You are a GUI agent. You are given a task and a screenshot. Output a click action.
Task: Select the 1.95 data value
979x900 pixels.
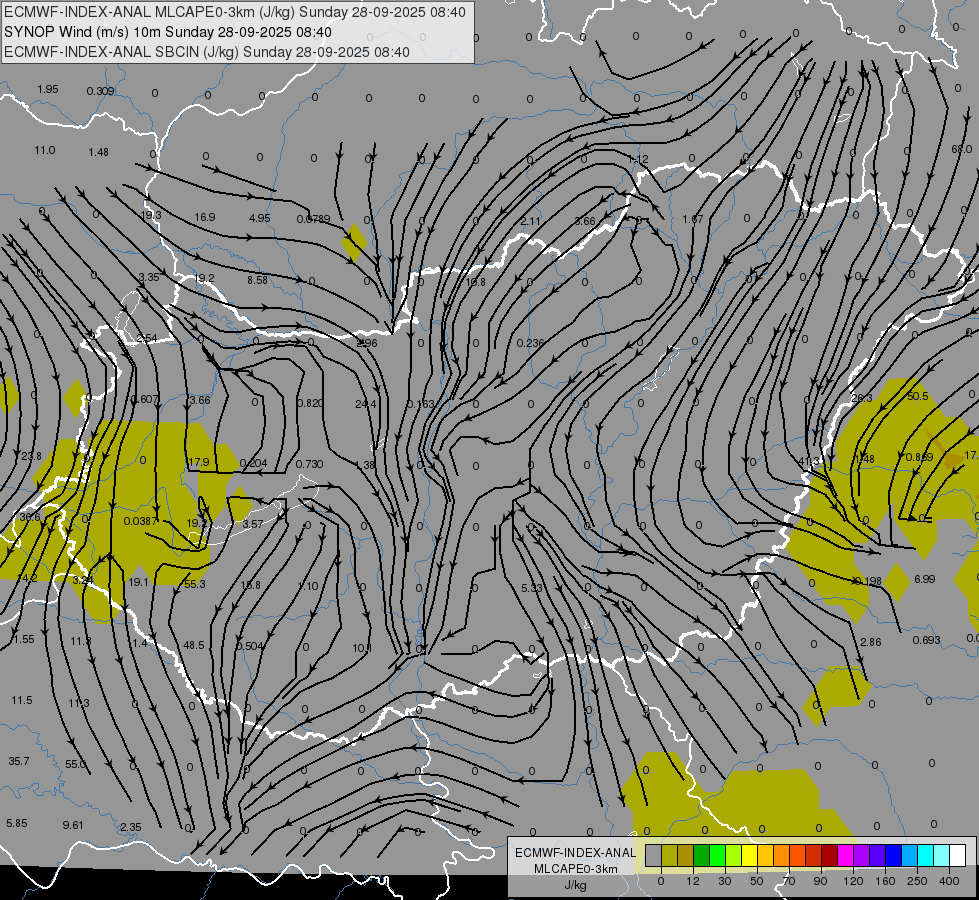click(48, 89)
